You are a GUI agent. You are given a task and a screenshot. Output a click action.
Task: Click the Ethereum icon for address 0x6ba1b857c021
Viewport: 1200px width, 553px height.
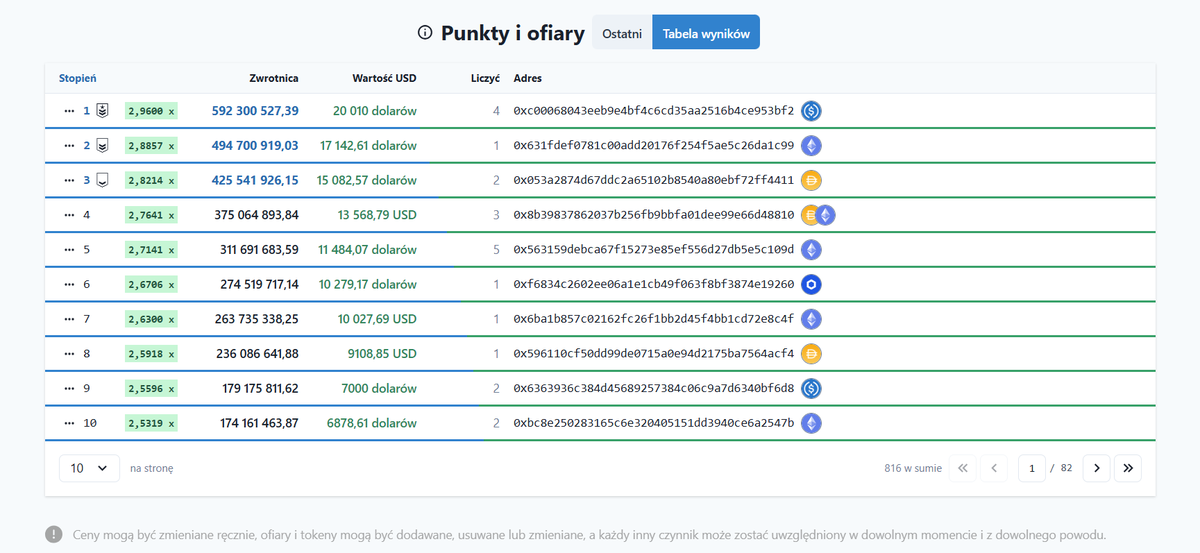tap(811, 319)
